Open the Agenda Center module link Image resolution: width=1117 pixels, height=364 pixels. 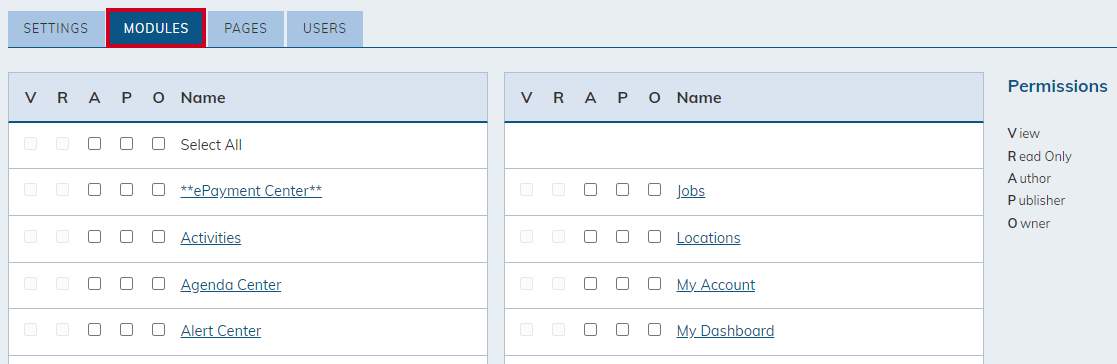click(x=231, y=285)
